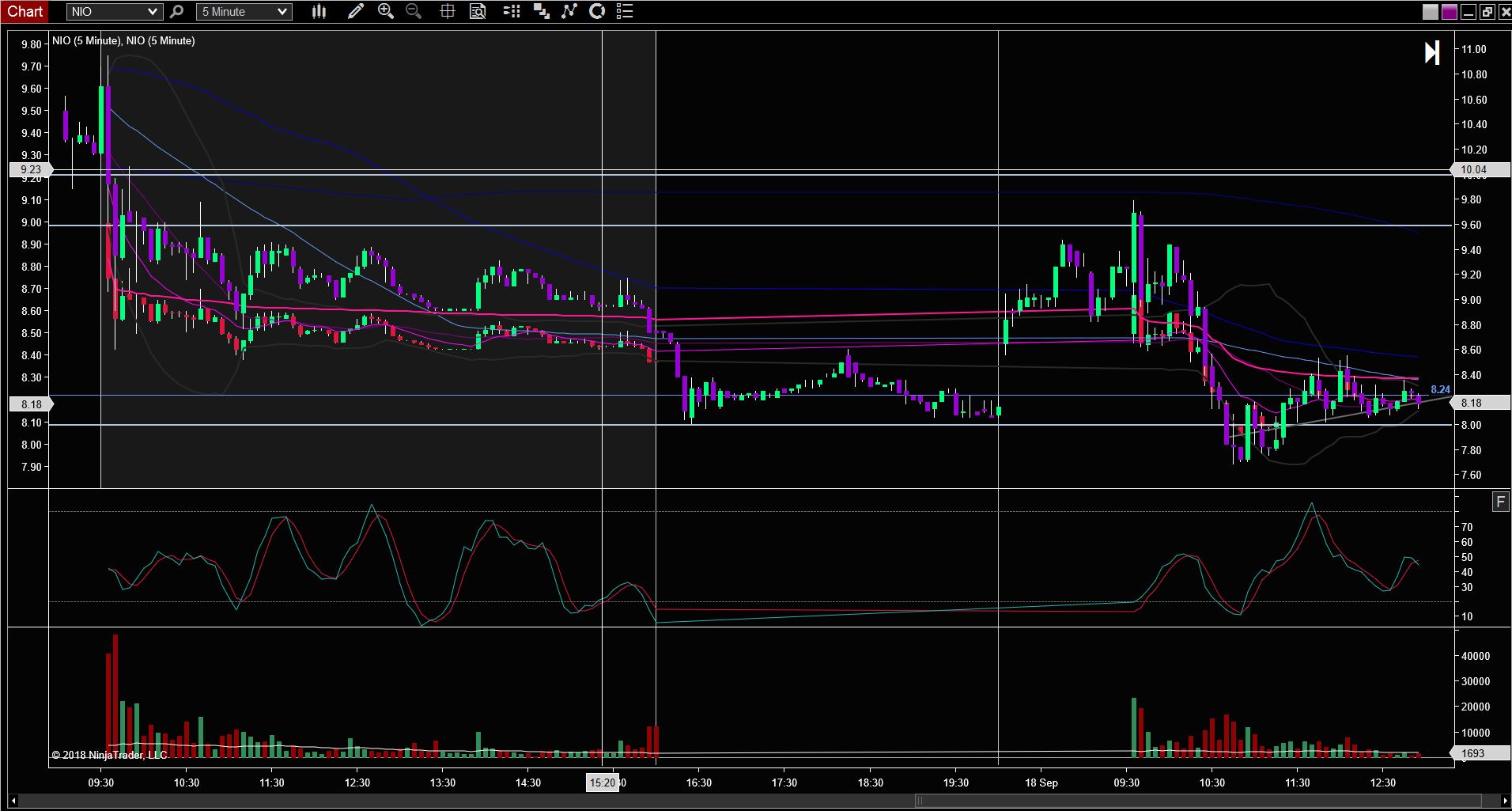Click the 8.50 price axis label

[32, 333]
